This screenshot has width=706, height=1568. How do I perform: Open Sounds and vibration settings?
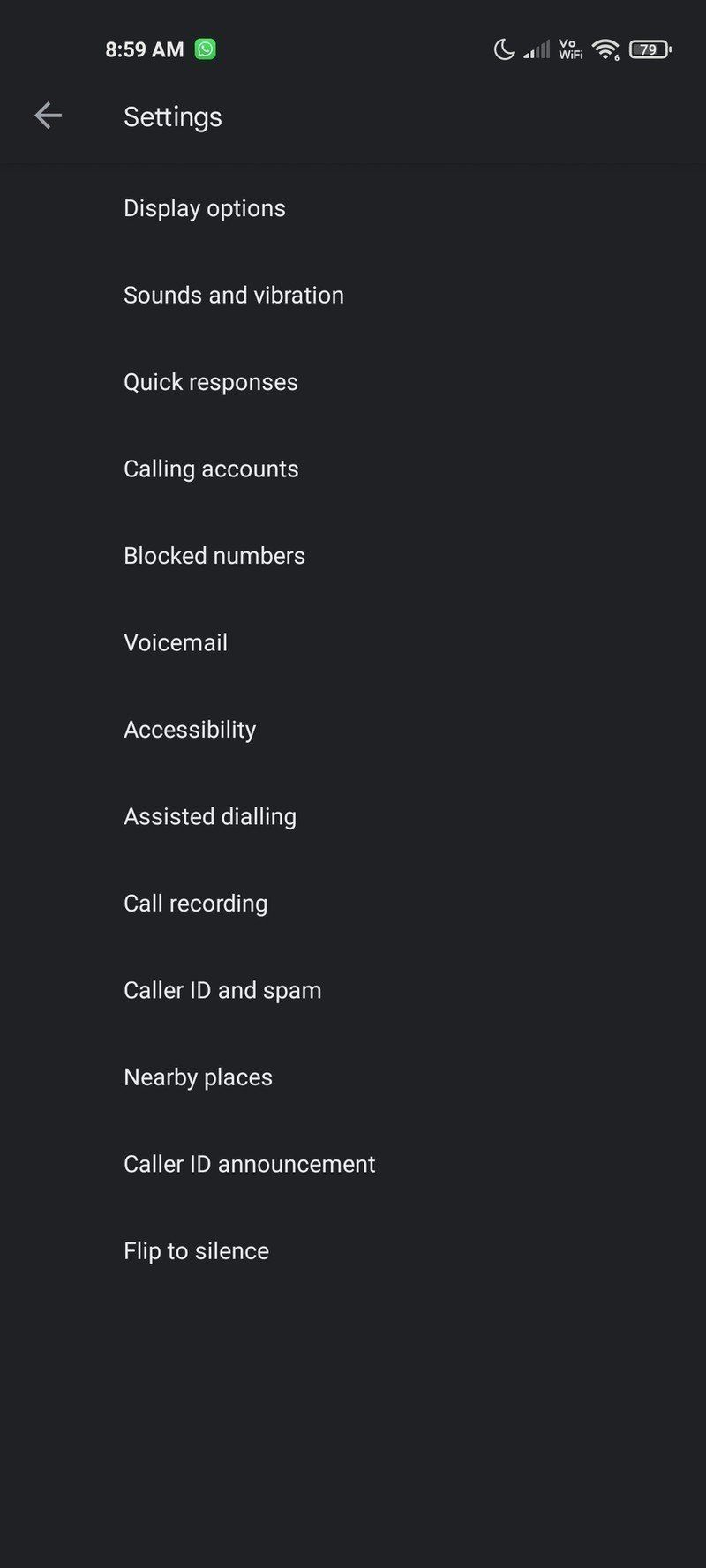pyautogui.click(x=234, y=295)
